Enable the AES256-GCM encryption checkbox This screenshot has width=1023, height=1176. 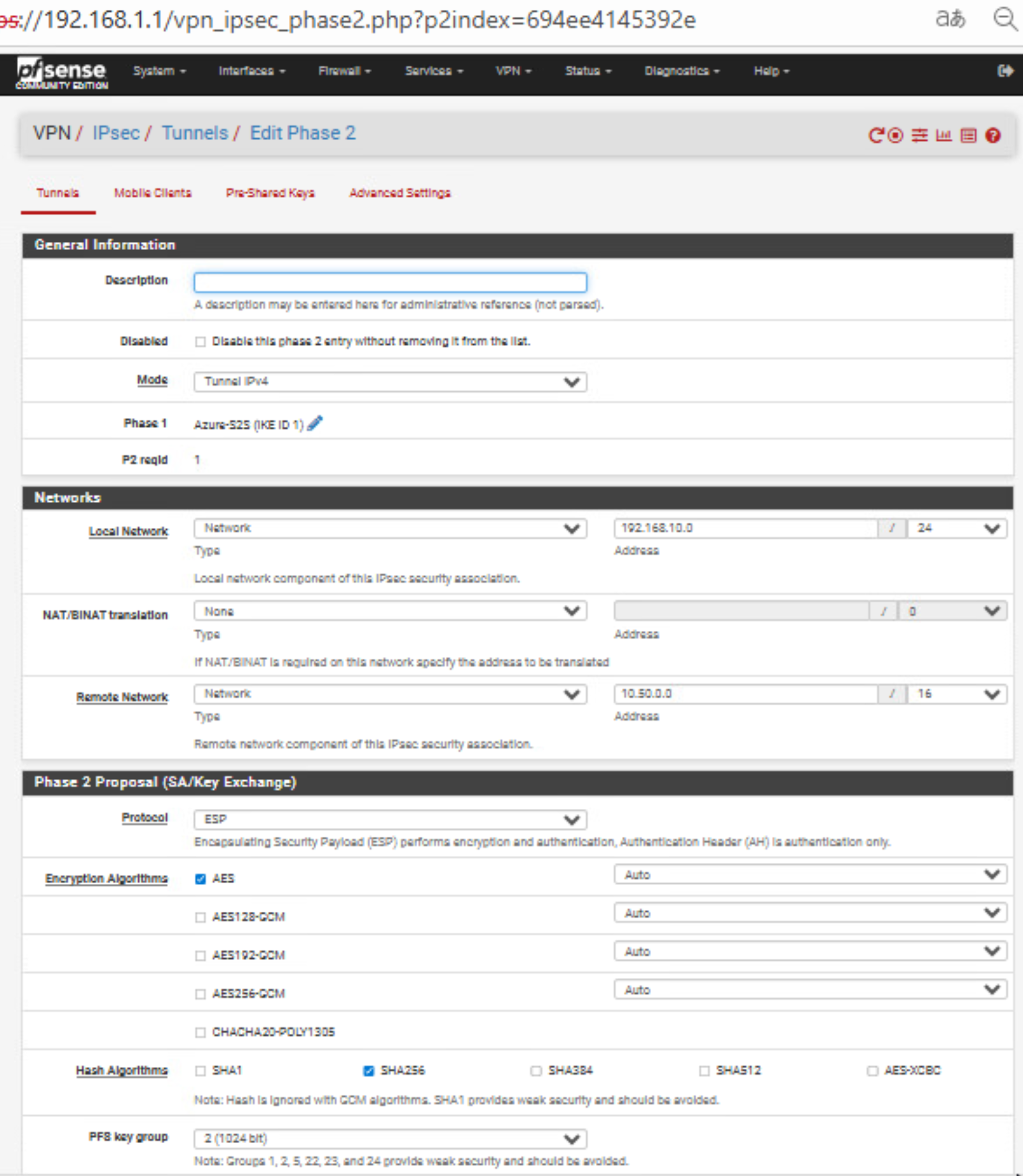coord(200,994)
